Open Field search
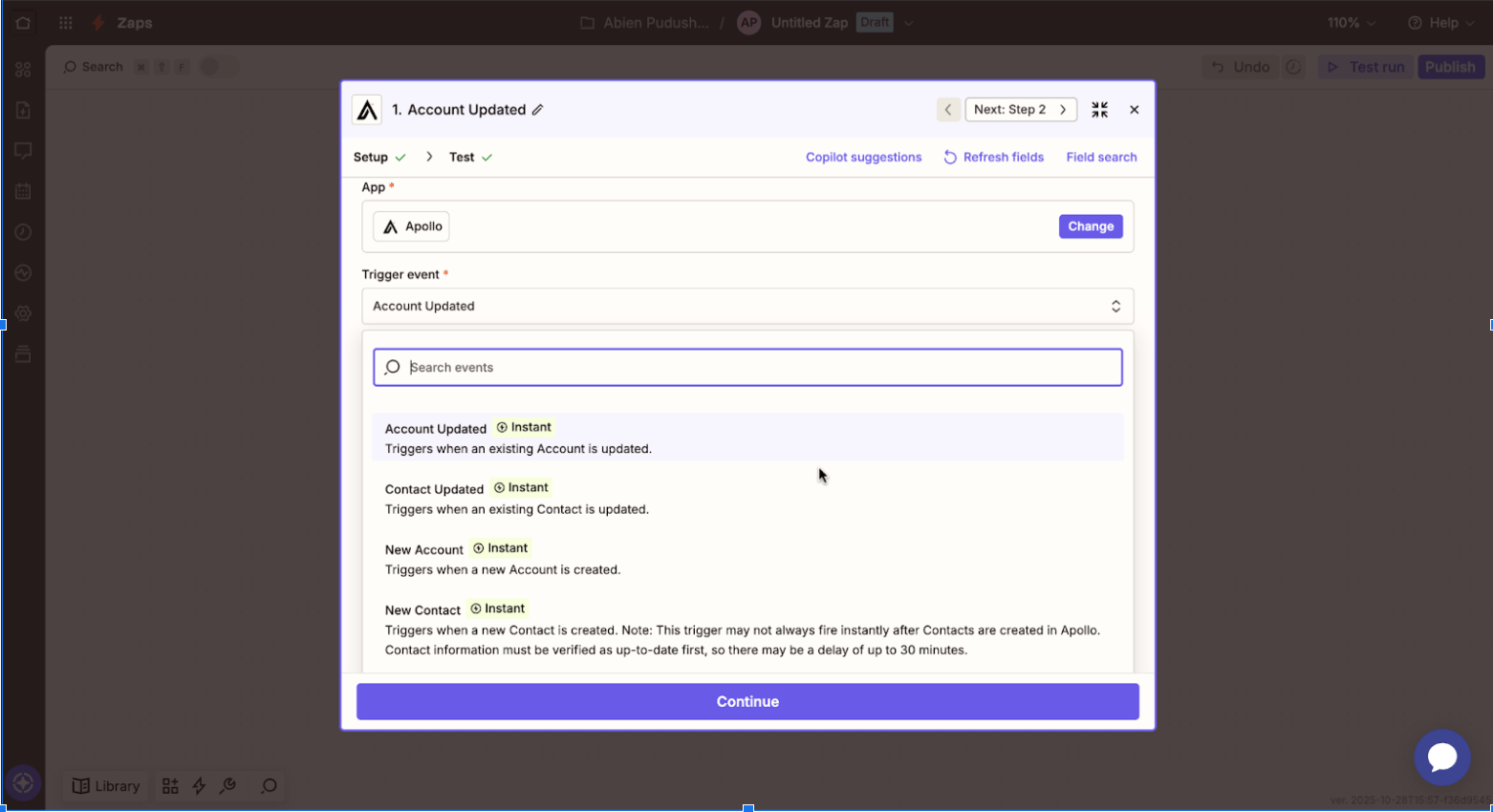Image resolution: width=1493 pixels, height=812 pixels. tap(1102, 158)
